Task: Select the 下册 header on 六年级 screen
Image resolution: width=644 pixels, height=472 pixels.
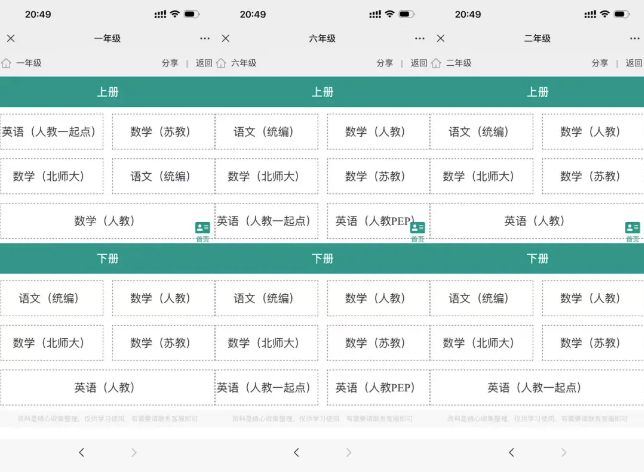Action: coord(322,258)
